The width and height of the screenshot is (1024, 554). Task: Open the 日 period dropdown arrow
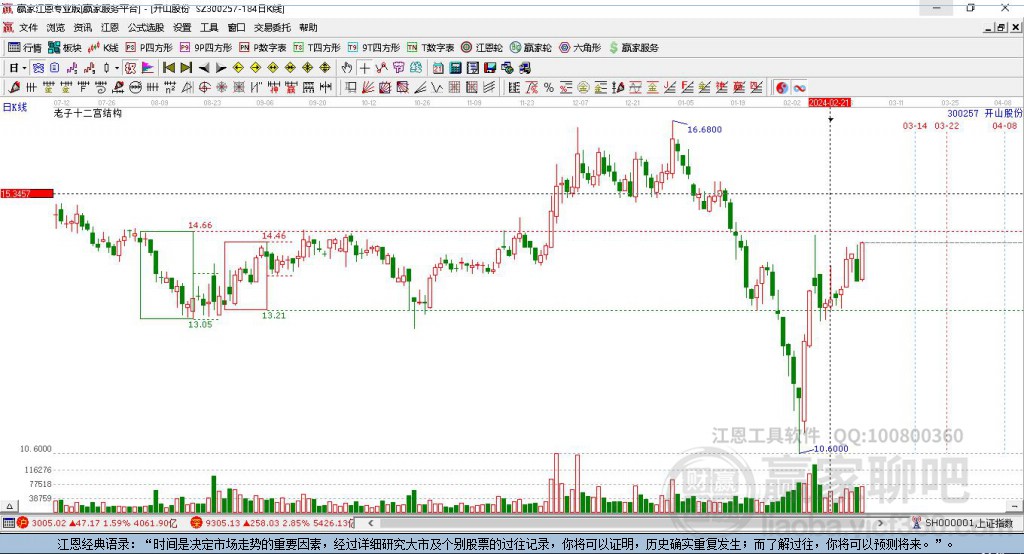click(x=24, y=68)
